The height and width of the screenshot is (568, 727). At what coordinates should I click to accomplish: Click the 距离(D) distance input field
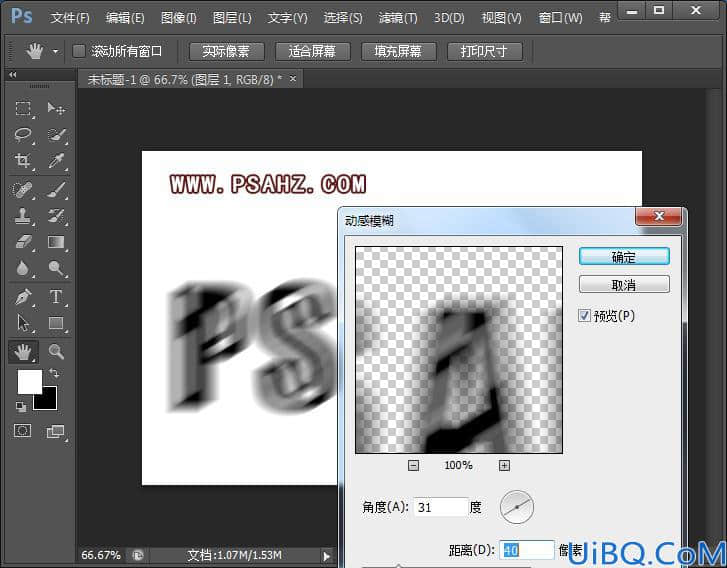526,550
